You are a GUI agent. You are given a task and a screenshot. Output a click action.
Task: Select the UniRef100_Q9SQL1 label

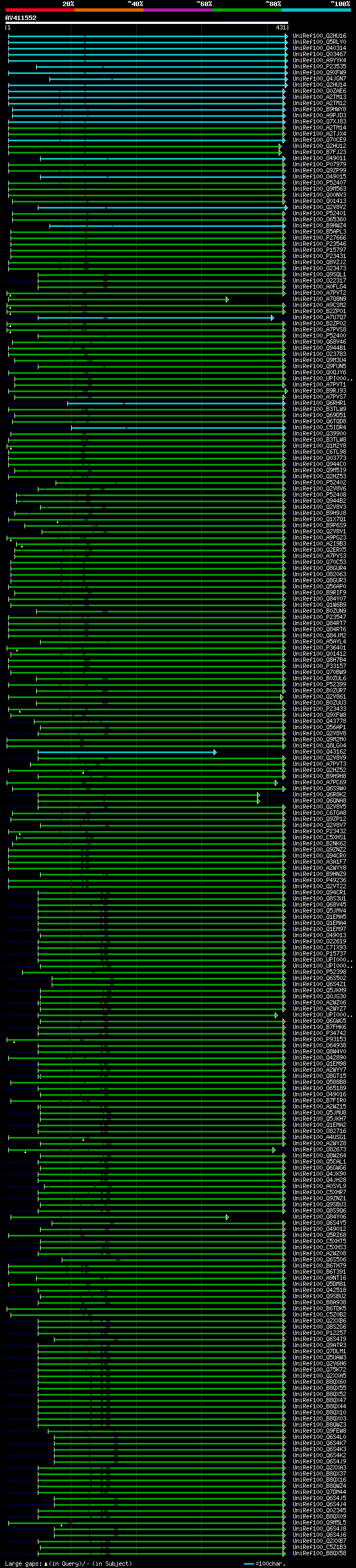(319, 275)
